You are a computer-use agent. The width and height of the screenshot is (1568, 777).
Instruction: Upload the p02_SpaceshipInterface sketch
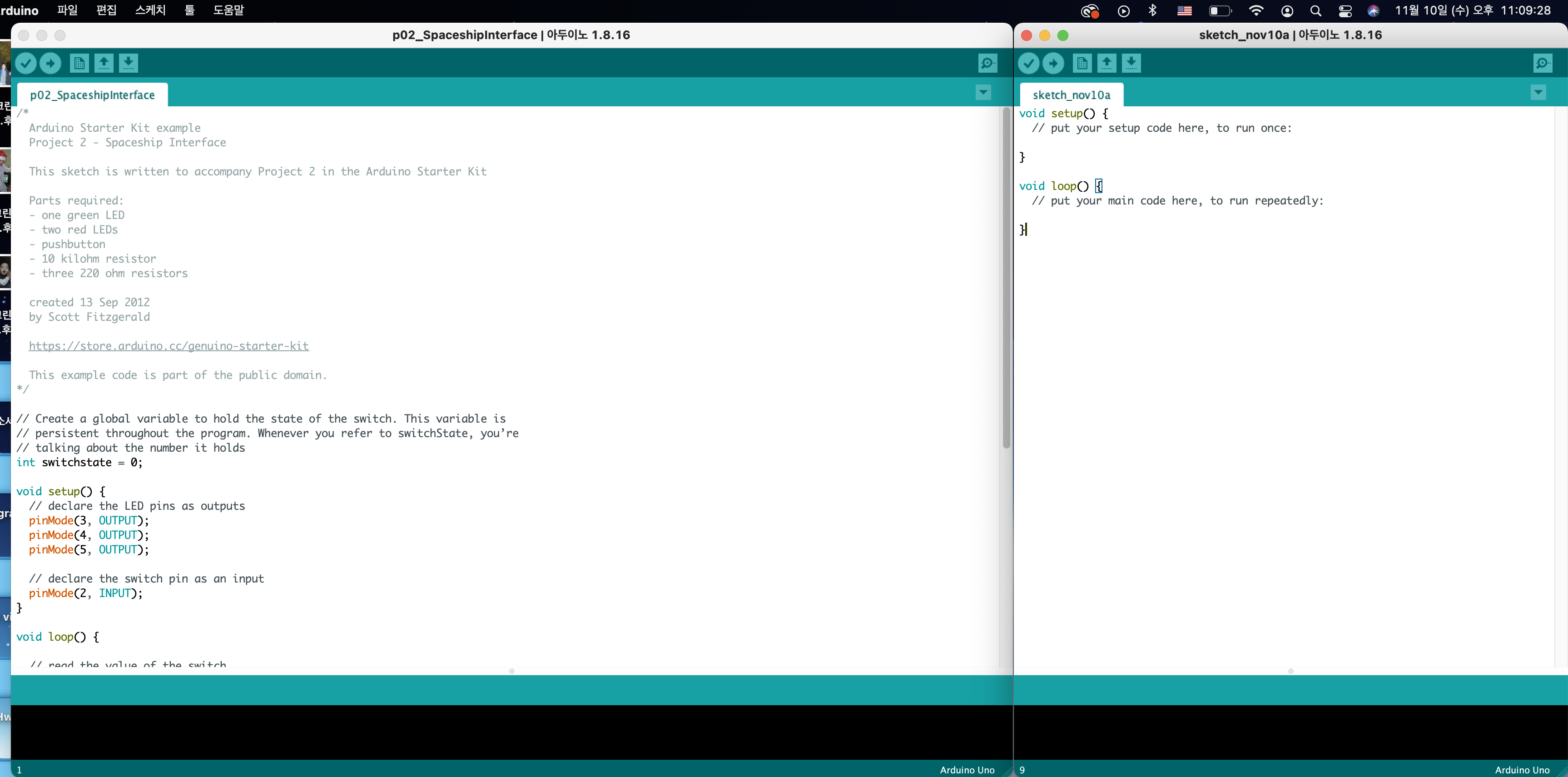tap(50, 63)
